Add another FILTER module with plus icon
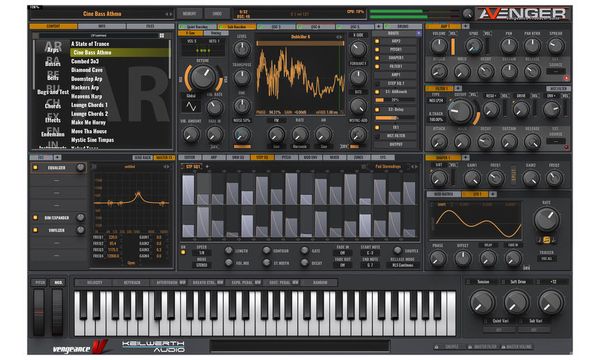This screenshot has height=360, width=600. [x=458, y=88]
